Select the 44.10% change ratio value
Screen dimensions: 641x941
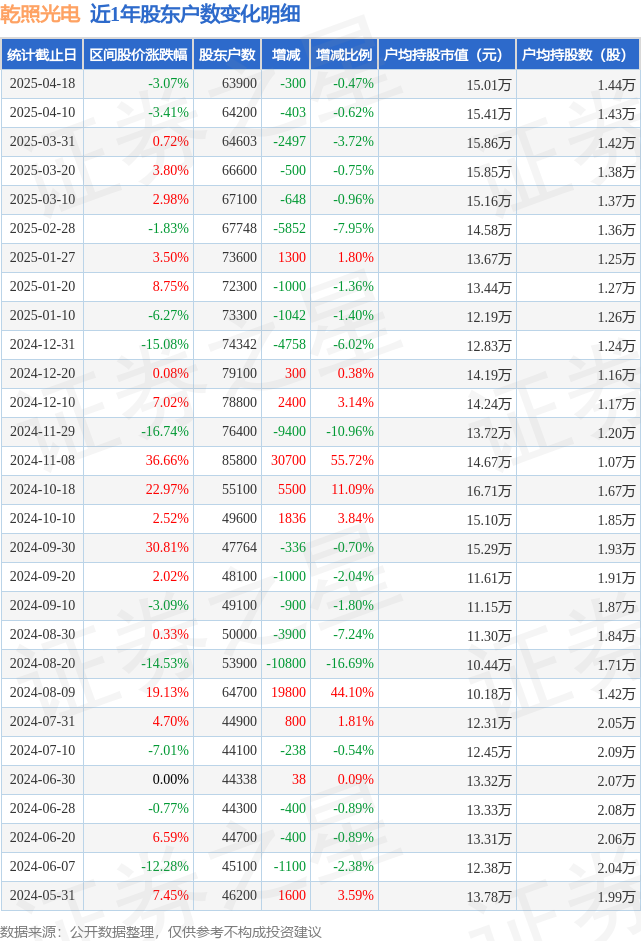tap(352, 692)
